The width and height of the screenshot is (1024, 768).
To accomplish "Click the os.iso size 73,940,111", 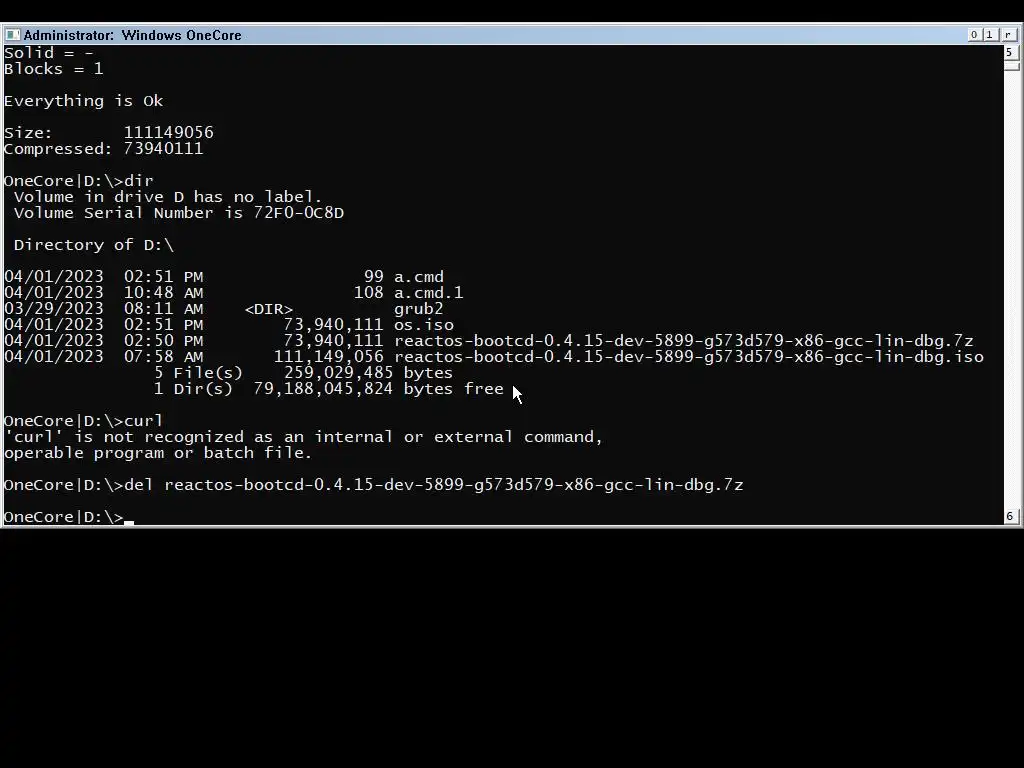I will coord(333,325).
